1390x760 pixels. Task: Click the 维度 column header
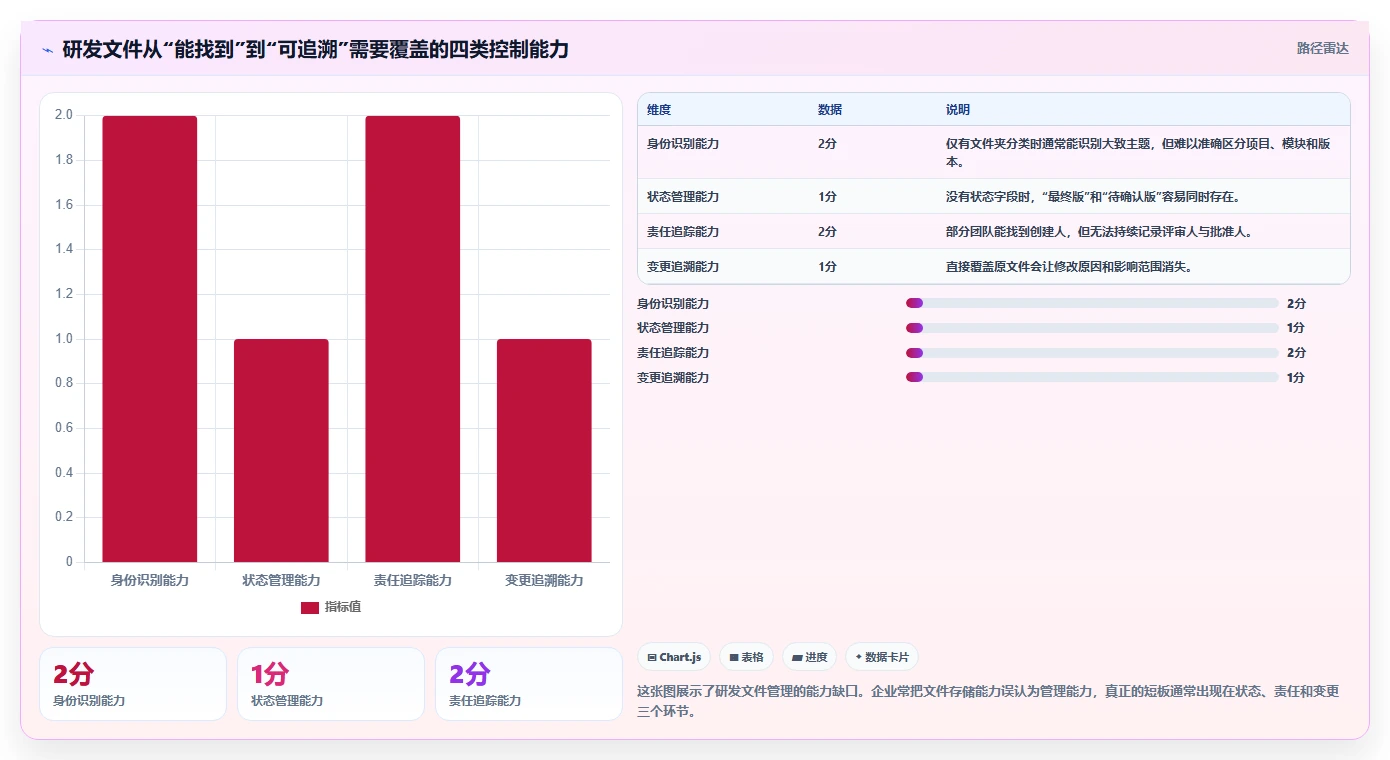click(x=659, y=109)
